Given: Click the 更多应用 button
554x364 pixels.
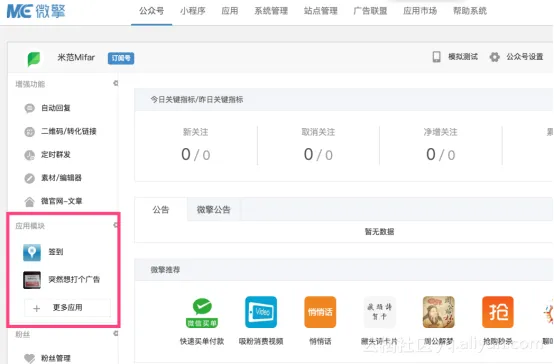Looking at the screenshot, I should [67, 308].
